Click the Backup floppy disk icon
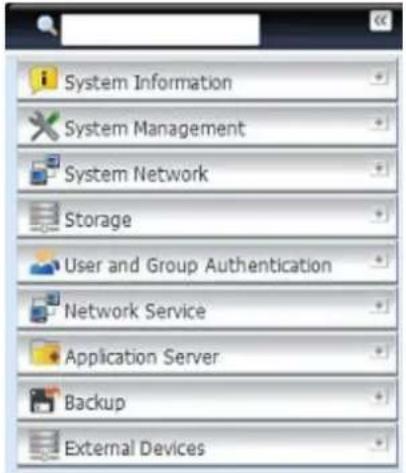This screenshot has height=473, width=406. (x=44, y=399)
